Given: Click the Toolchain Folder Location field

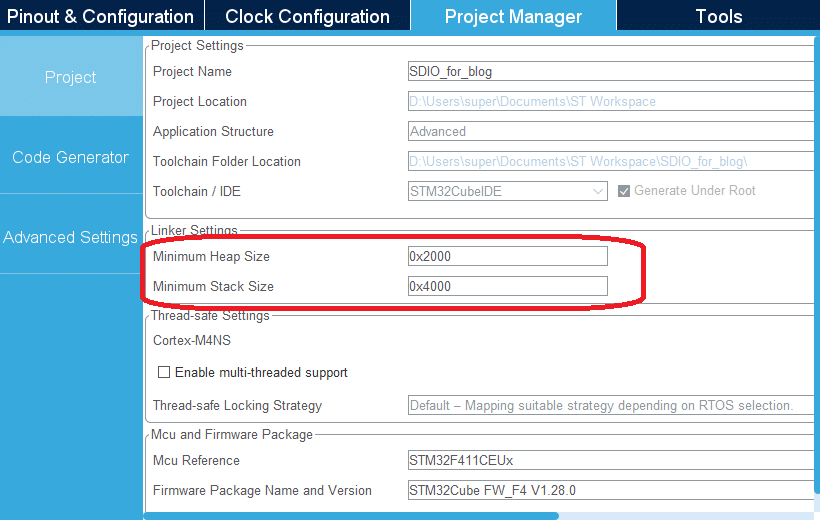Looking at the screenshot, I should [613, 161].
